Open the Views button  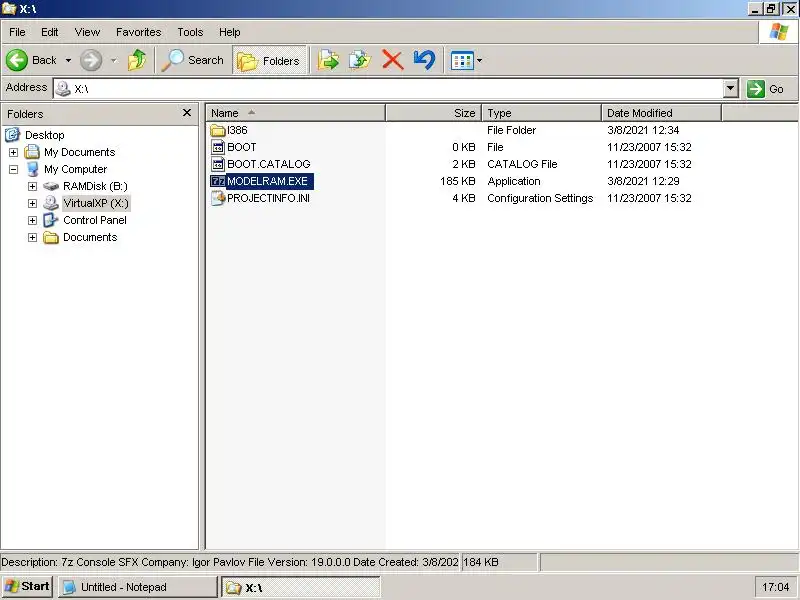click(462, 61)
